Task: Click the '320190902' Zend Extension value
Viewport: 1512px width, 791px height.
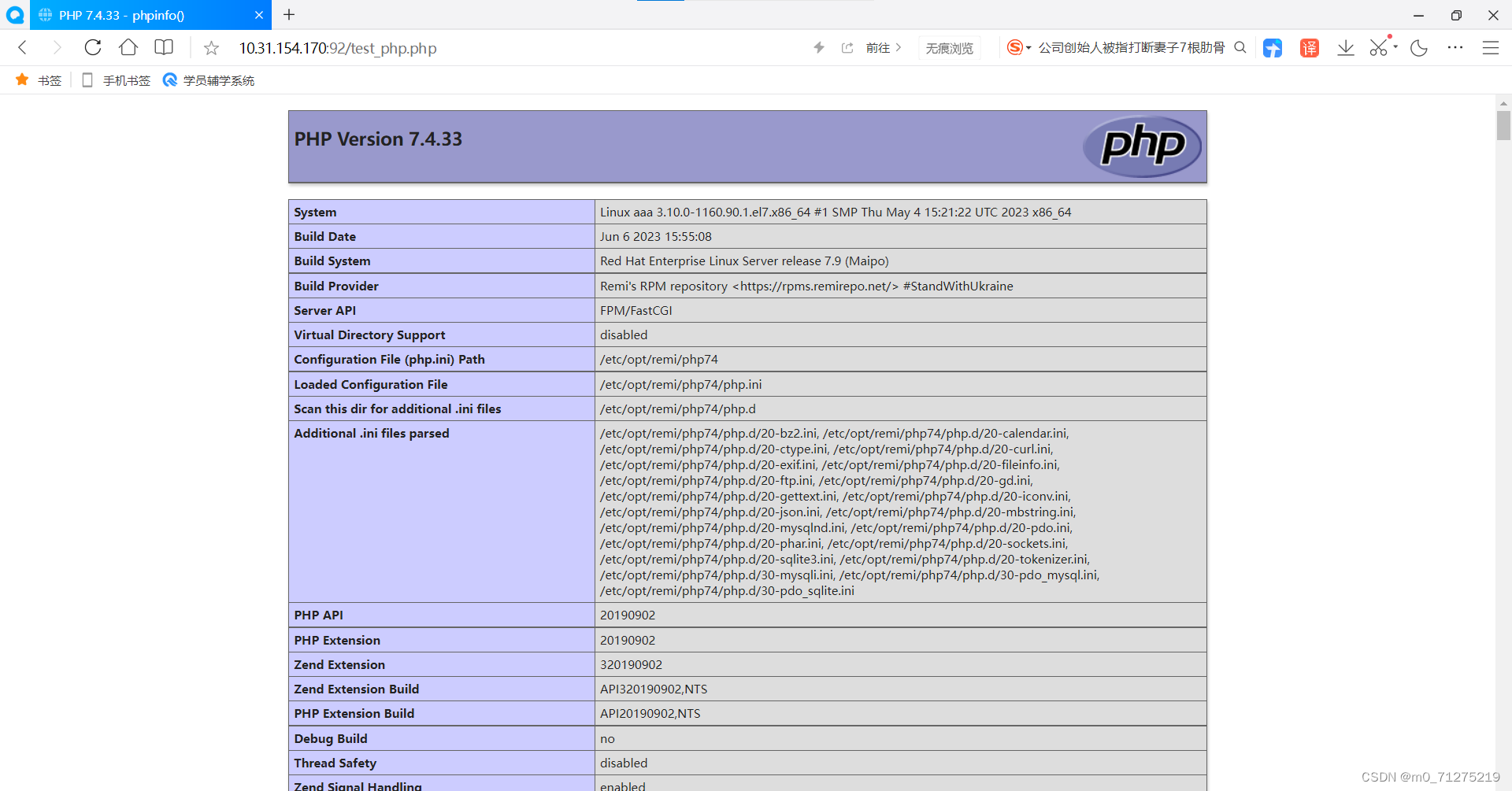Action: 632,665
